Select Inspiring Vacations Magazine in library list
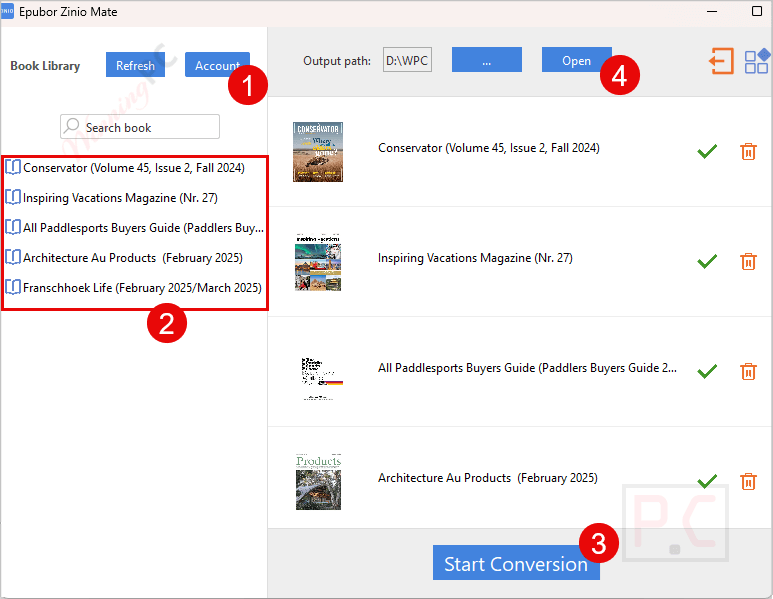Viewport: 773px width, 599px height. (120, 198)
